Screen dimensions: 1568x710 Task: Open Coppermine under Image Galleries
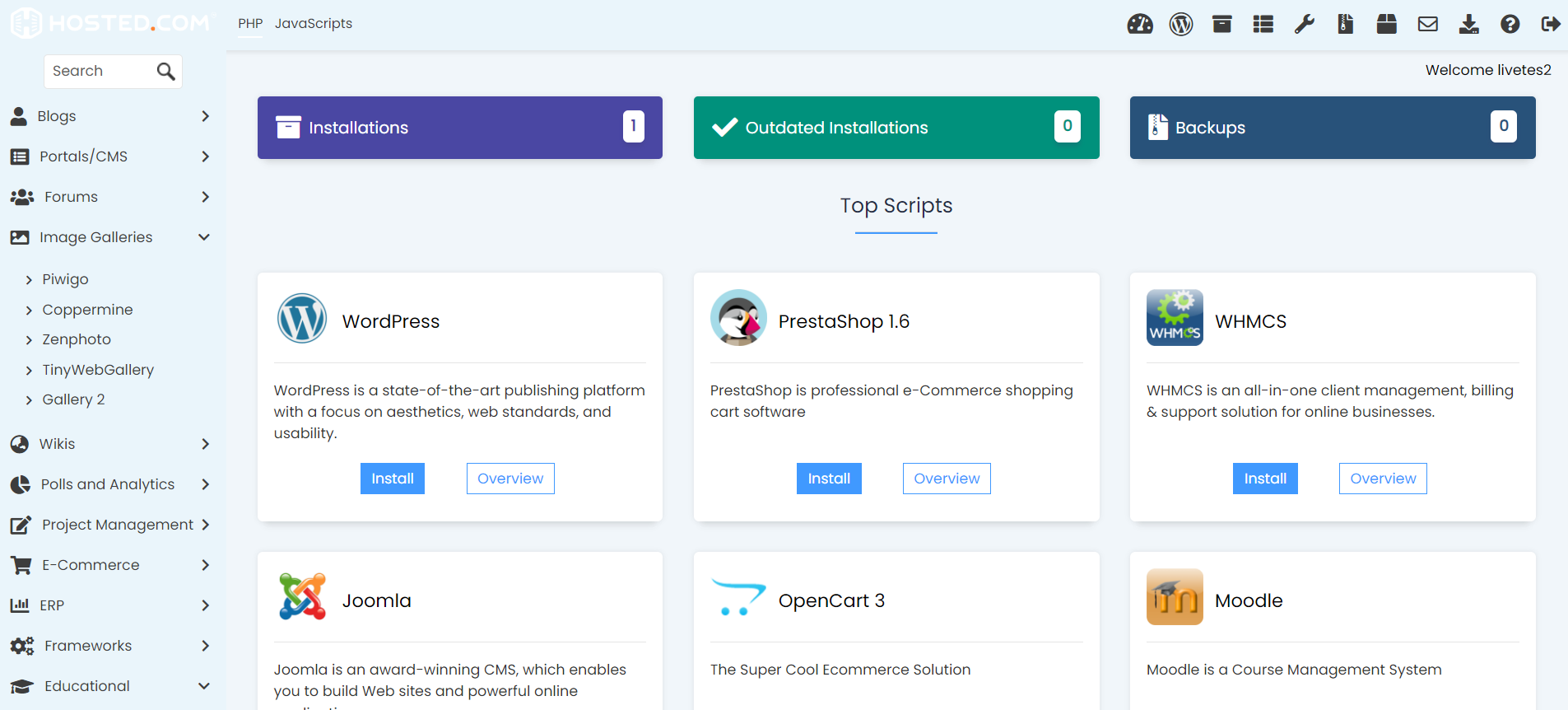pyautogui.click(x=87, y=310)
